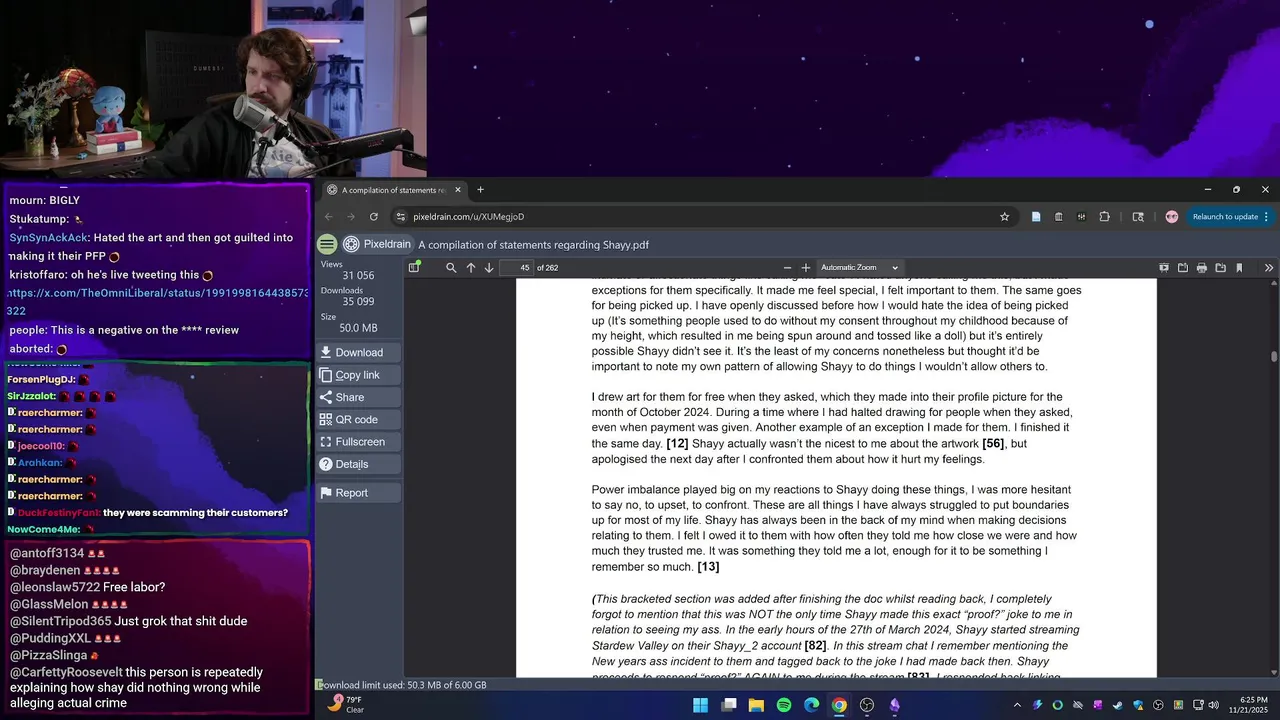Click Copy link in the sidebar

358,375
